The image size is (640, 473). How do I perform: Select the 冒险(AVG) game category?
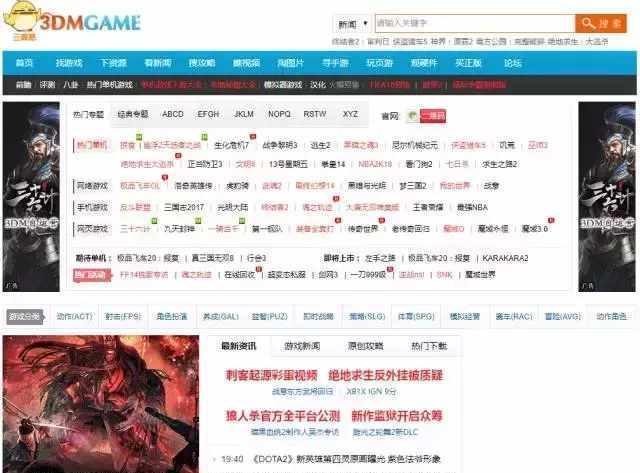[x=563, y=317]
